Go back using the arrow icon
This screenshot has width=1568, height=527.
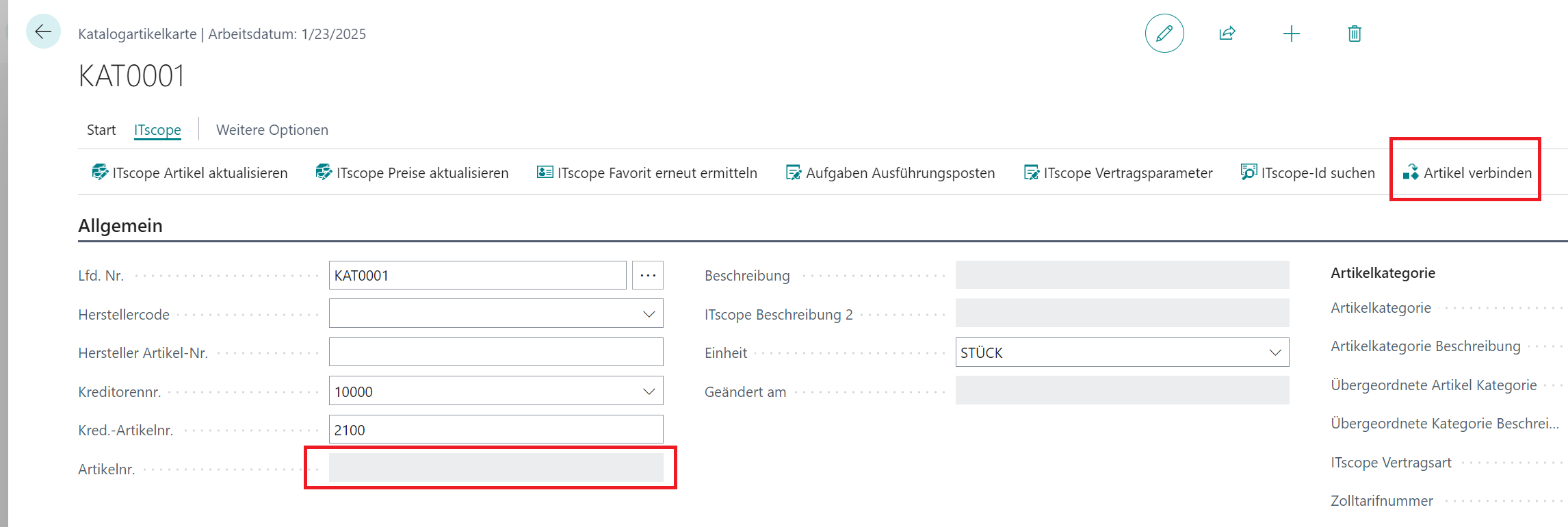[43, 31]
